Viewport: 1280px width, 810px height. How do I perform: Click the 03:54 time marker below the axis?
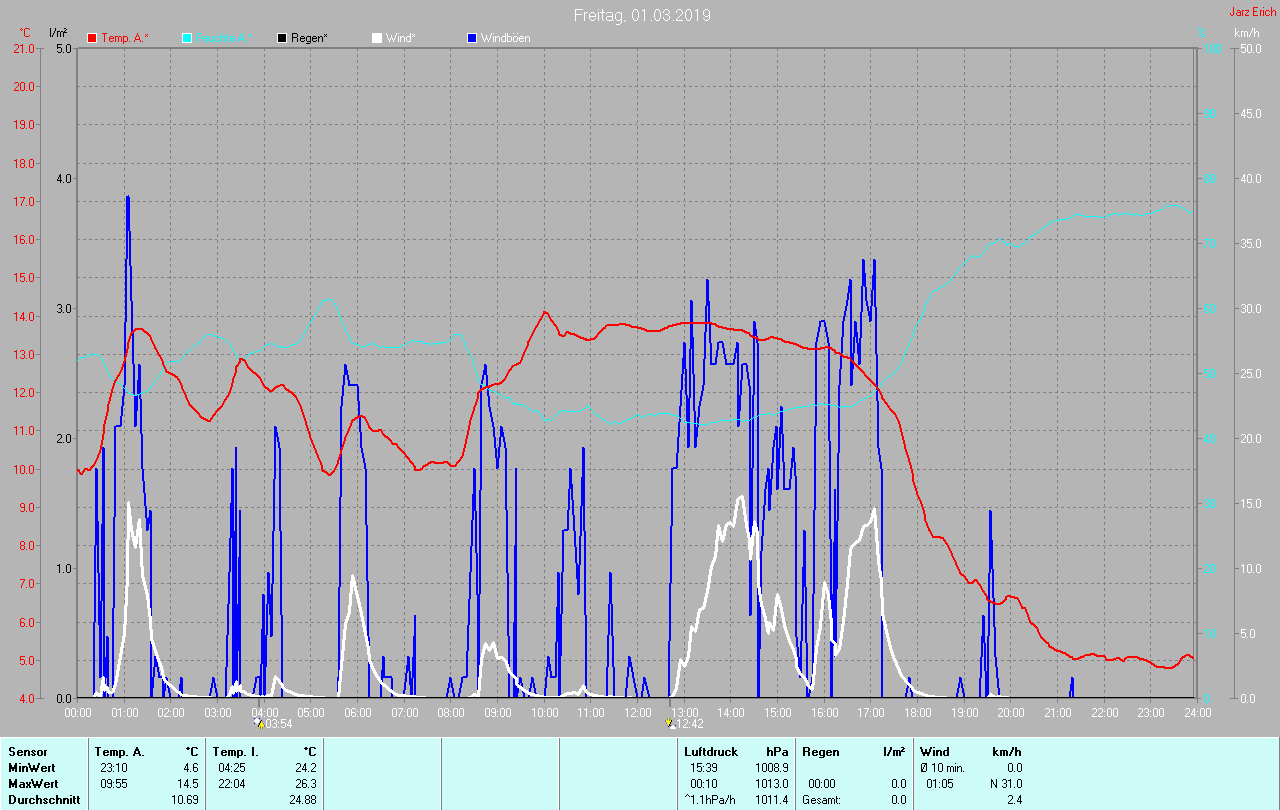click(x=274, y=724)
